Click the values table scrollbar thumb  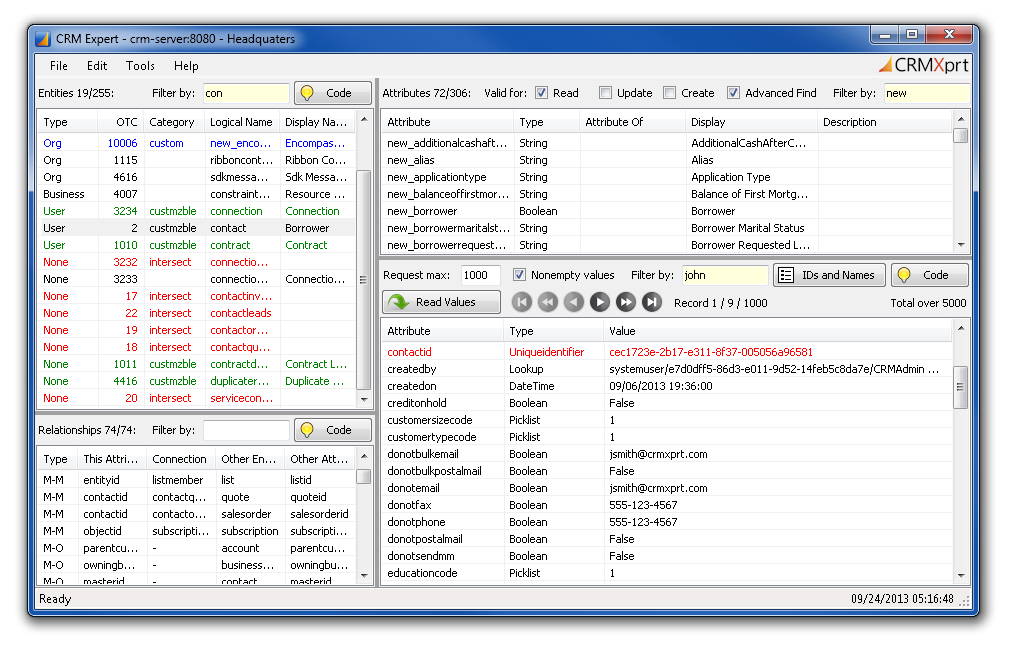[960, 387]
